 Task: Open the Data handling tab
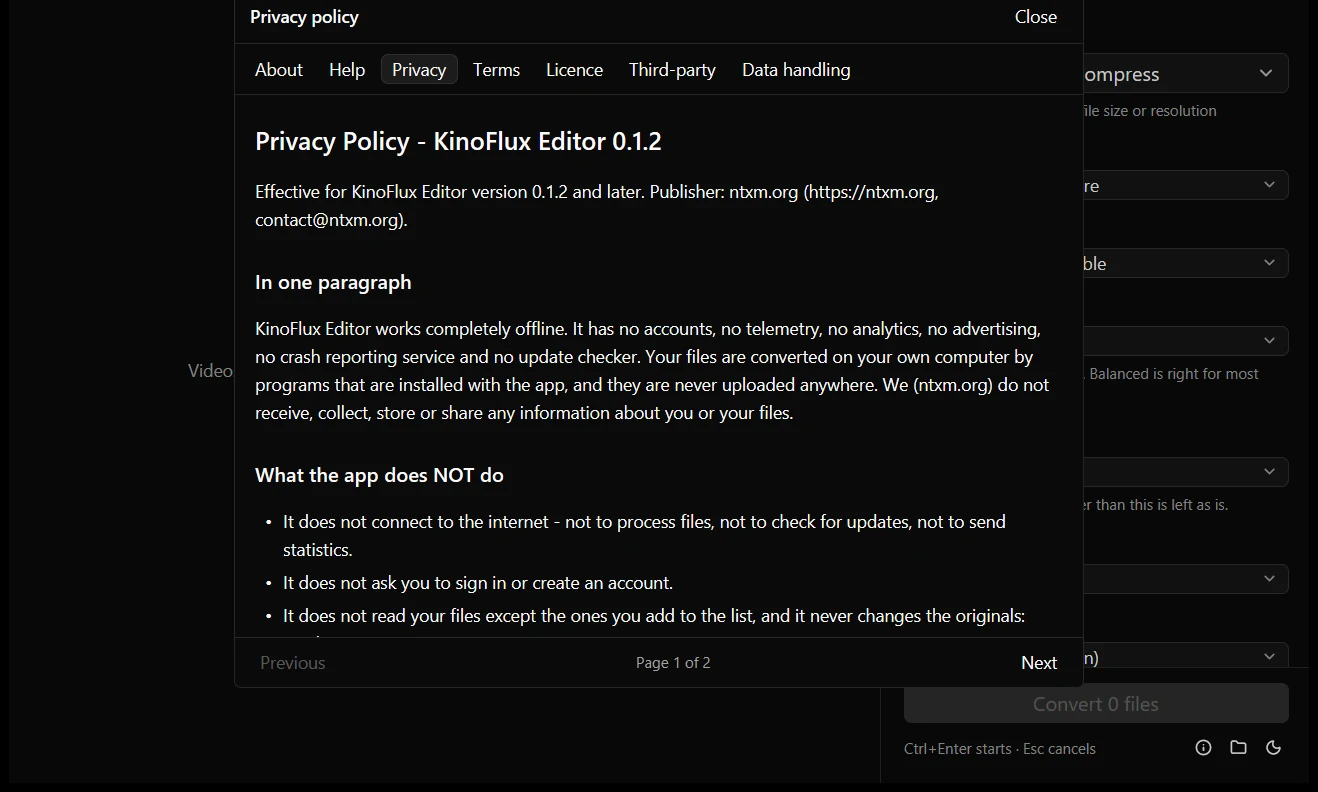(x=796, y=70)
